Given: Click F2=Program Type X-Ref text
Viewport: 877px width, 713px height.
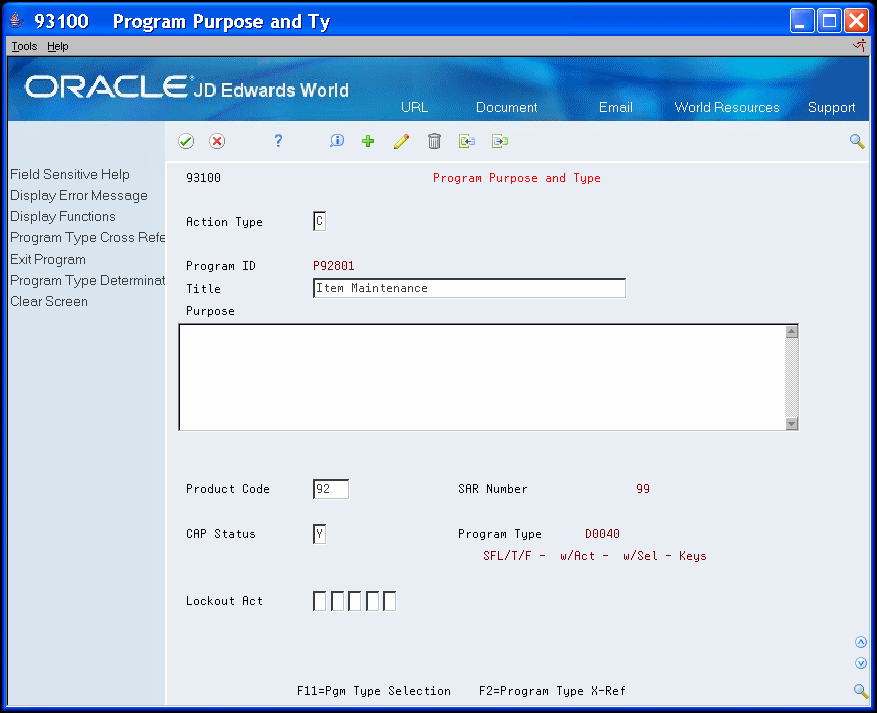Looking at the screenshot, I should tap(552, 691).
